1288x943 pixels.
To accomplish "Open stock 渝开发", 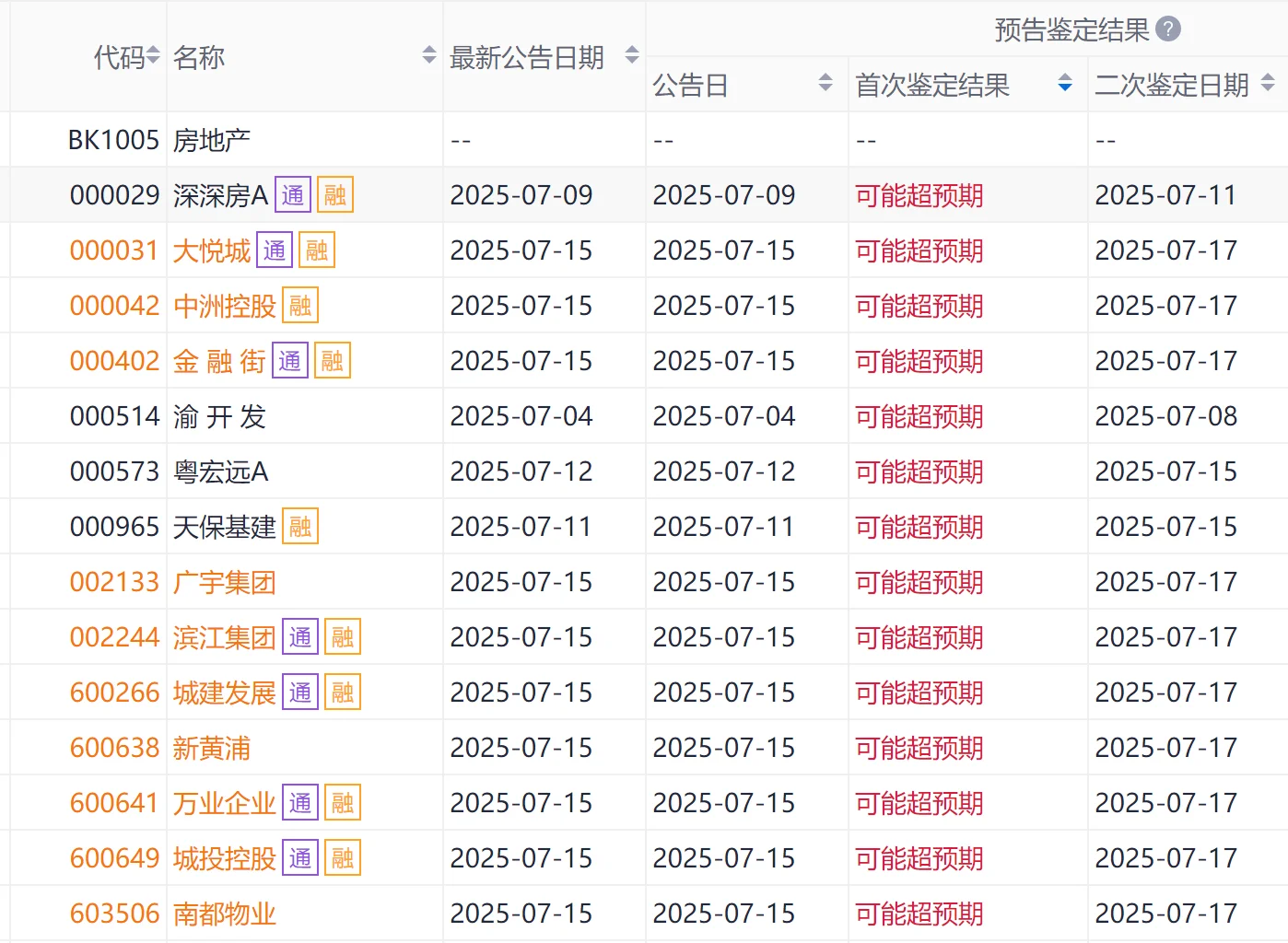I will coord(219,416).
